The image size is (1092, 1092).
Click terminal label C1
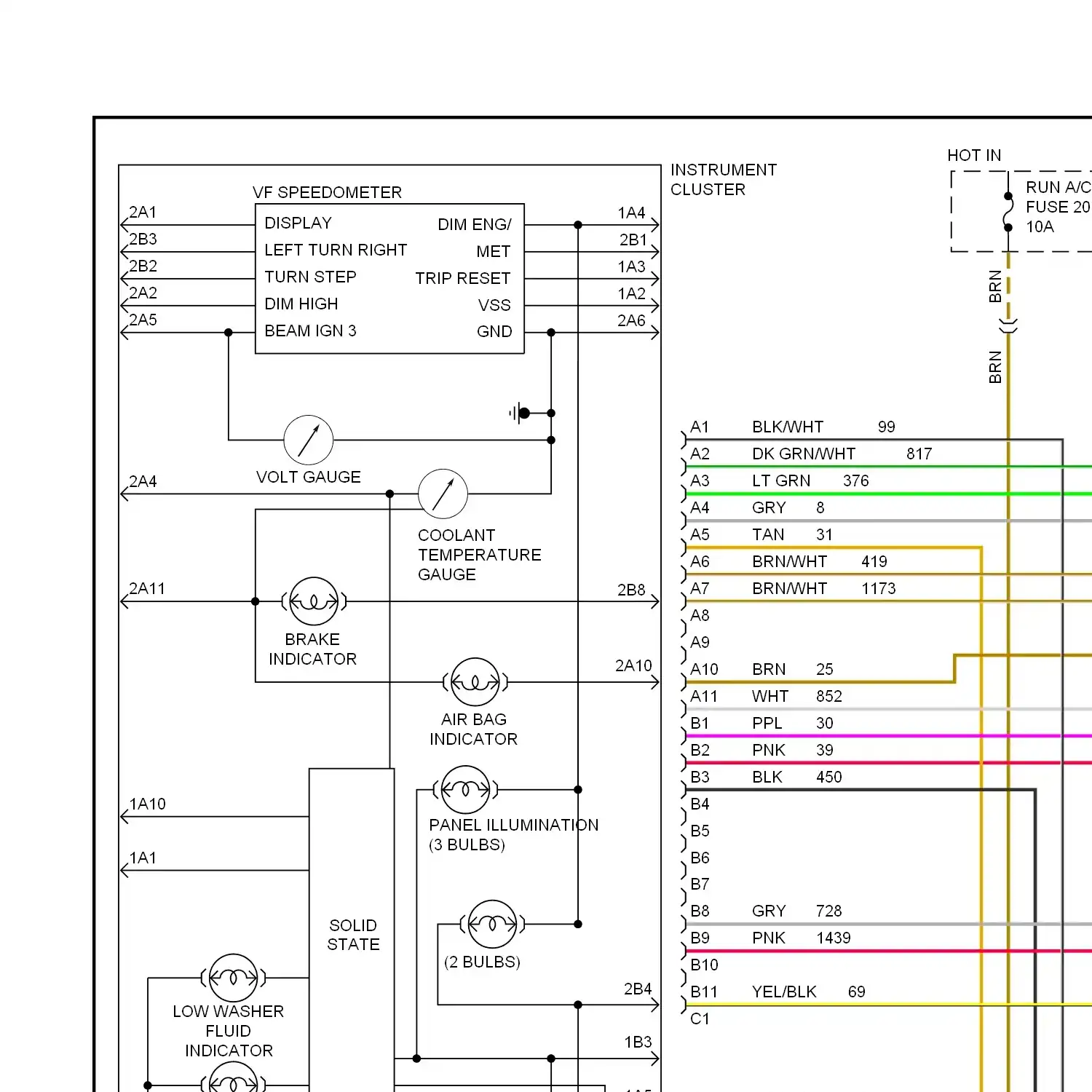[x=700, y=1018]
